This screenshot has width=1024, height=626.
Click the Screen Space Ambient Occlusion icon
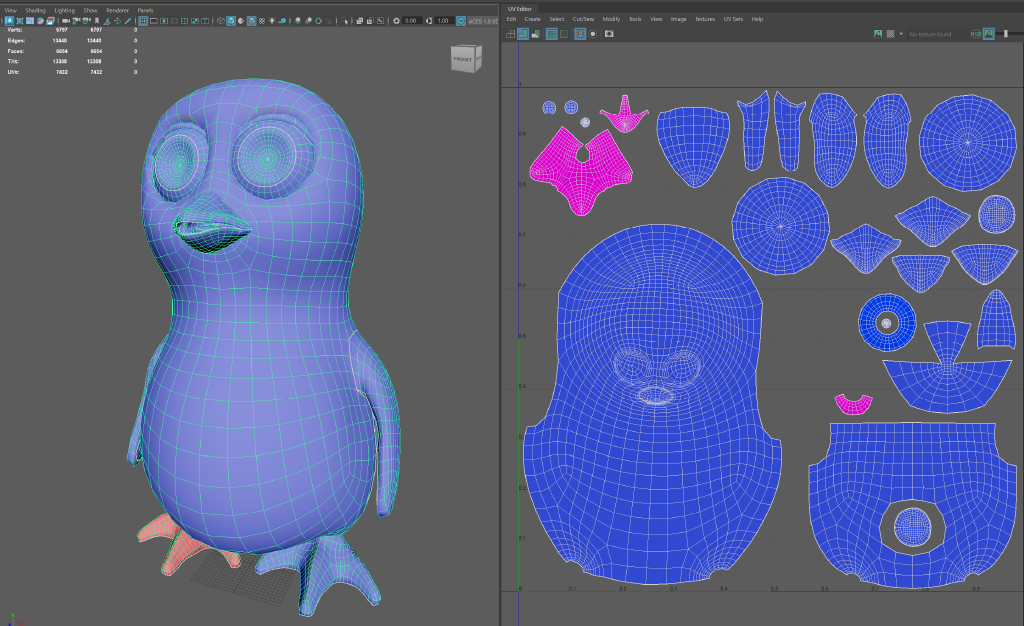click(x=298, y=21)
